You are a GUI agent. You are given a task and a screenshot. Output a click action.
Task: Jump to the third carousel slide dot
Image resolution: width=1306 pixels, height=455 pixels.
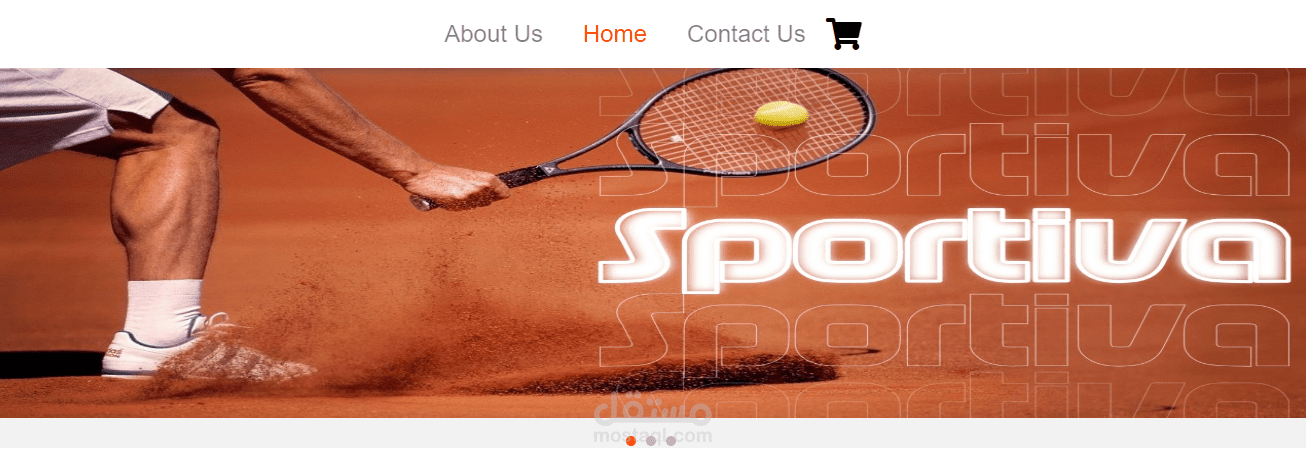(x=671, y=441)
